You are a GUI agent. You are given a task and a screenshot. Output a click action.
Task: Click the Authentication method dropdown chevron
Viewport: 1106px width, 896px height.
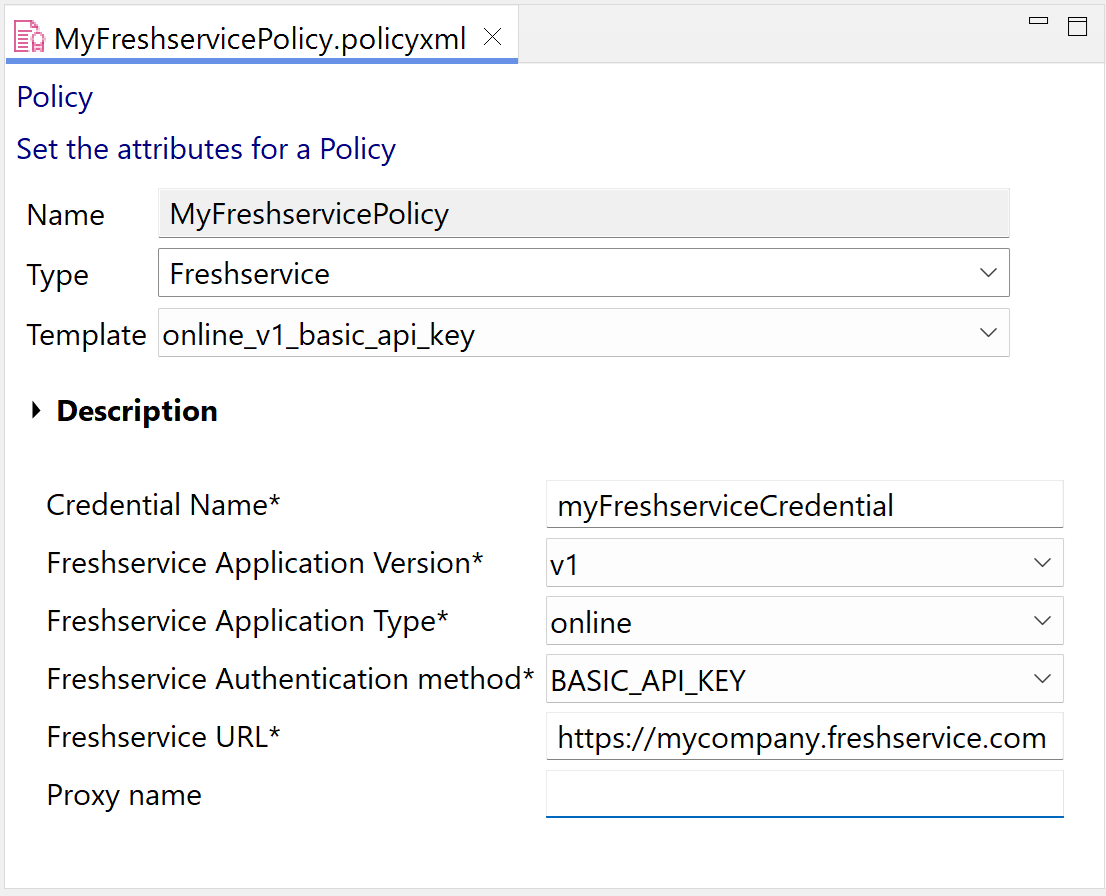coord(1042,679)
